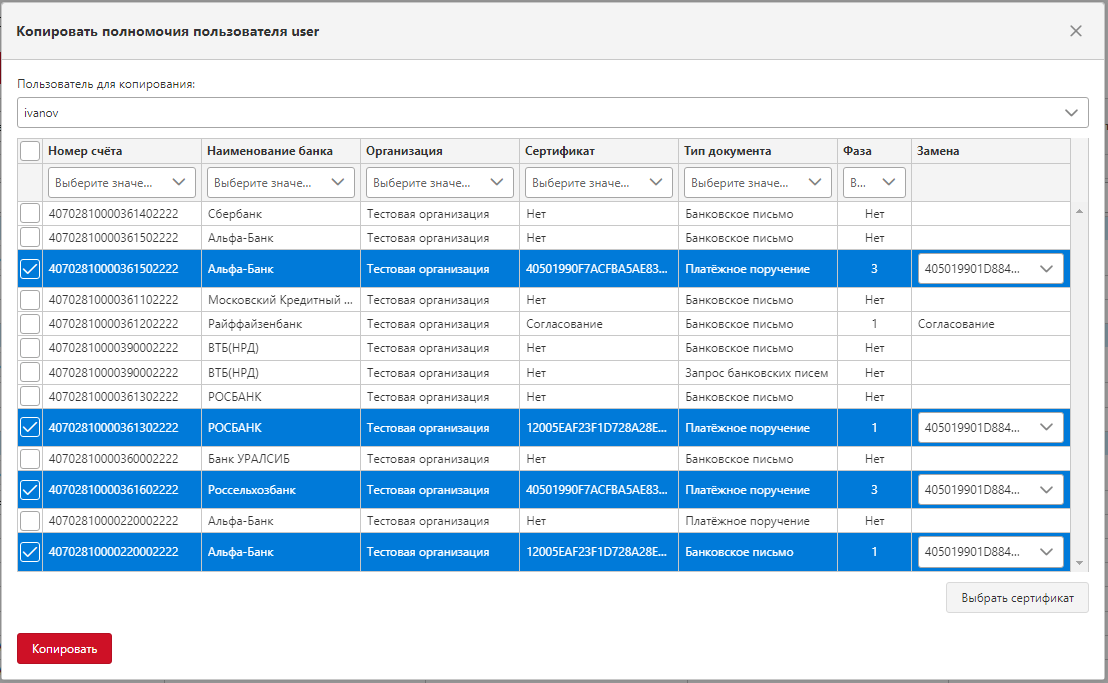Expand the Сертификат filter dropdown
Screen dimensions: 1108x683
[598, 183]
